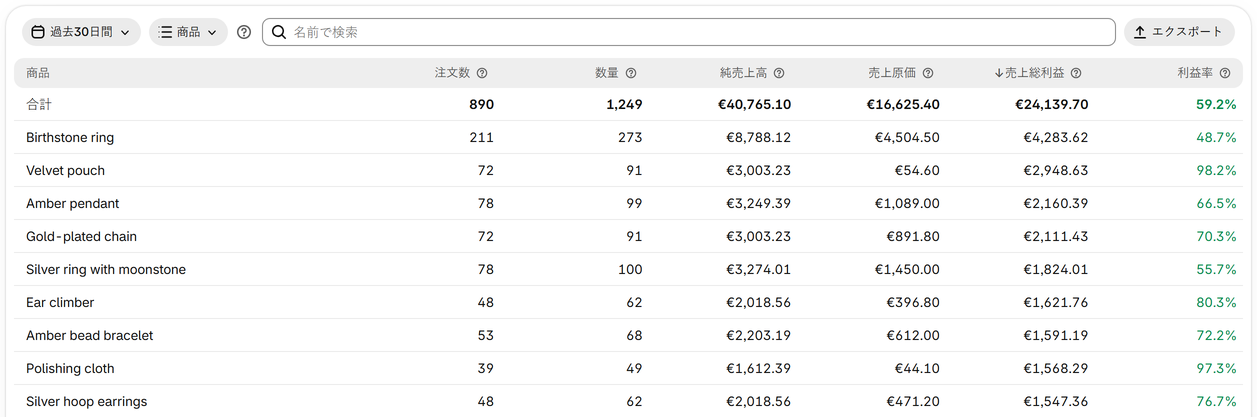Select the Amber bead bracelet product name
Image resolution: width=1257 pixels, height=417 pixels.
pos(90,335)
